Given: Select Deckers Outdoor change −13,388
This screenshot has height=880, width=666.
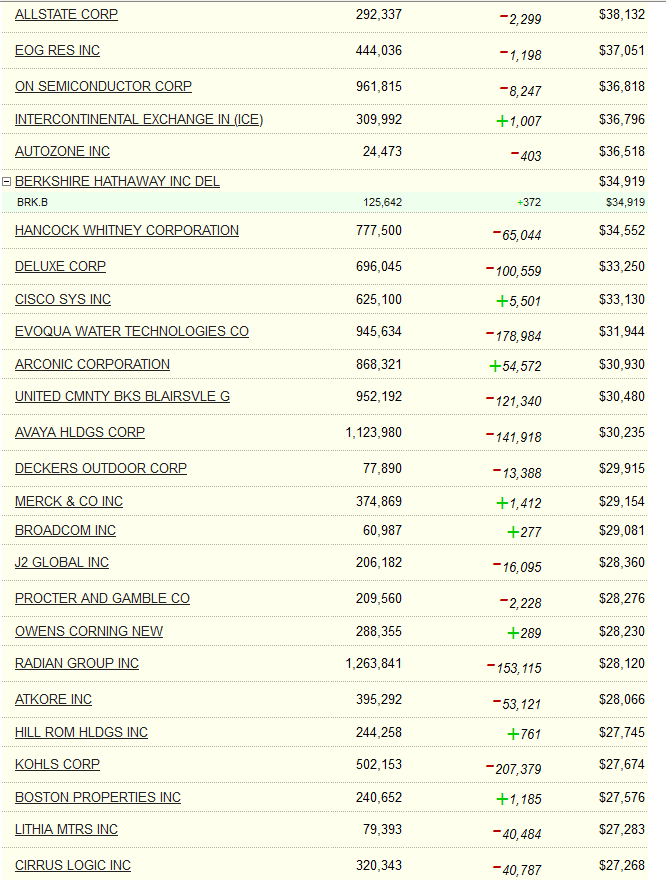Looking at the screenshot, I should pyautogui.click(x=517, y=473).
